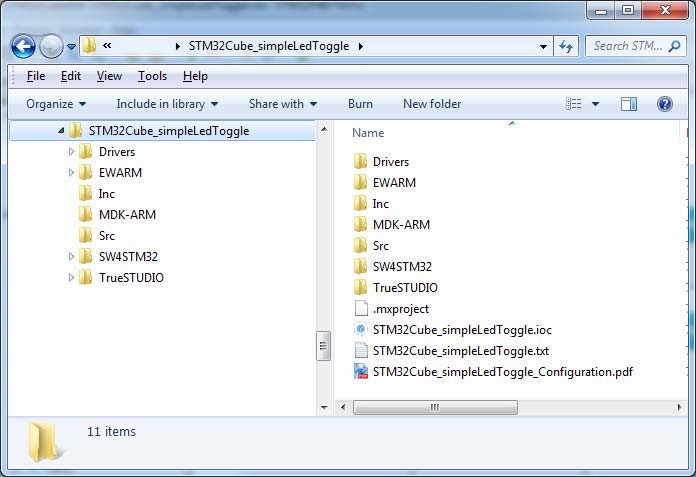Image resolution: width=696 pixels, height=477 pixels.
Task: Click the file list horizontal scroll thumb
Action: (435, 407)
